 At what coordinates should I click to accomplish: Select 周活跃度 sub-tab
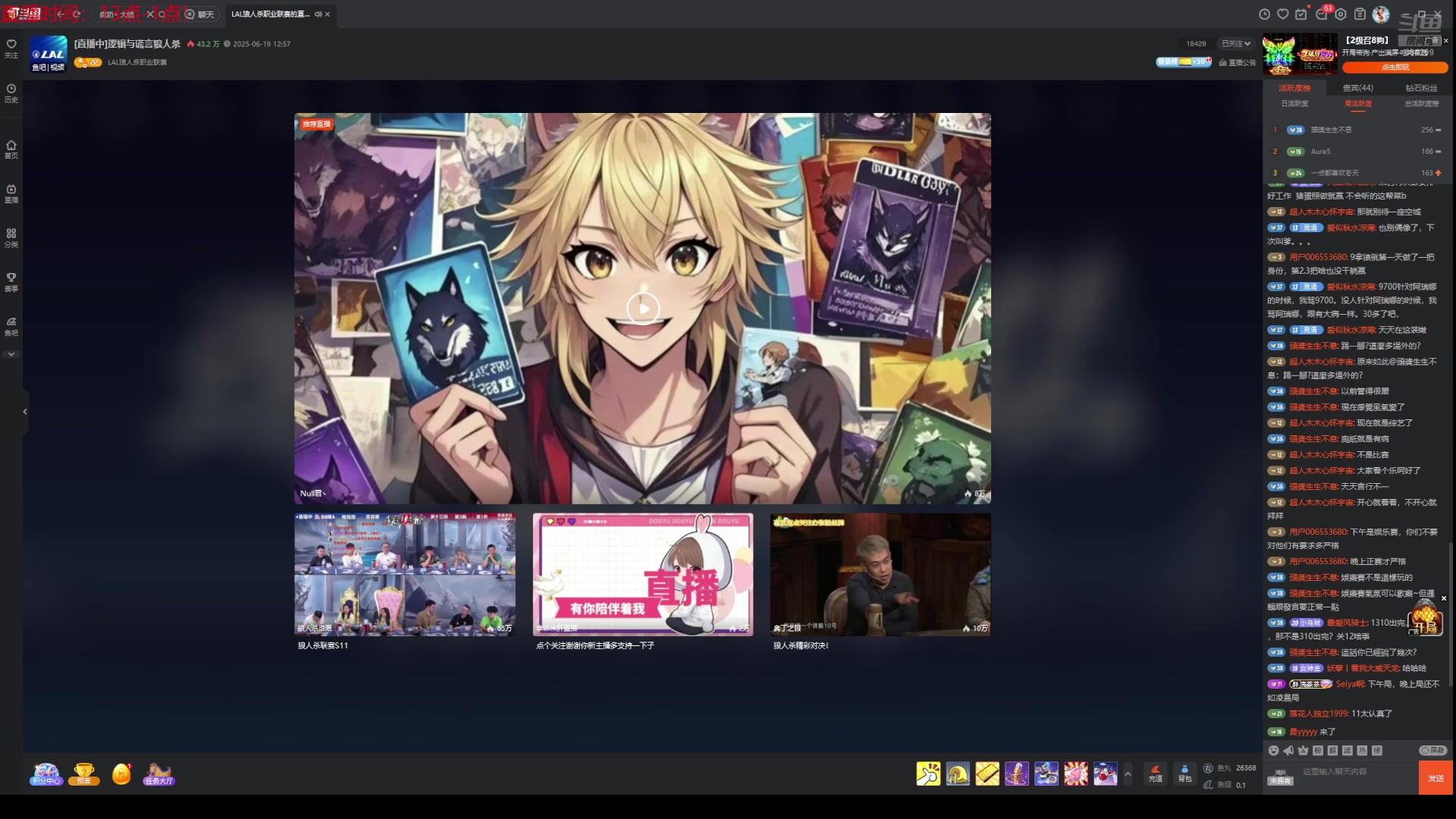tap(1358, 104)
